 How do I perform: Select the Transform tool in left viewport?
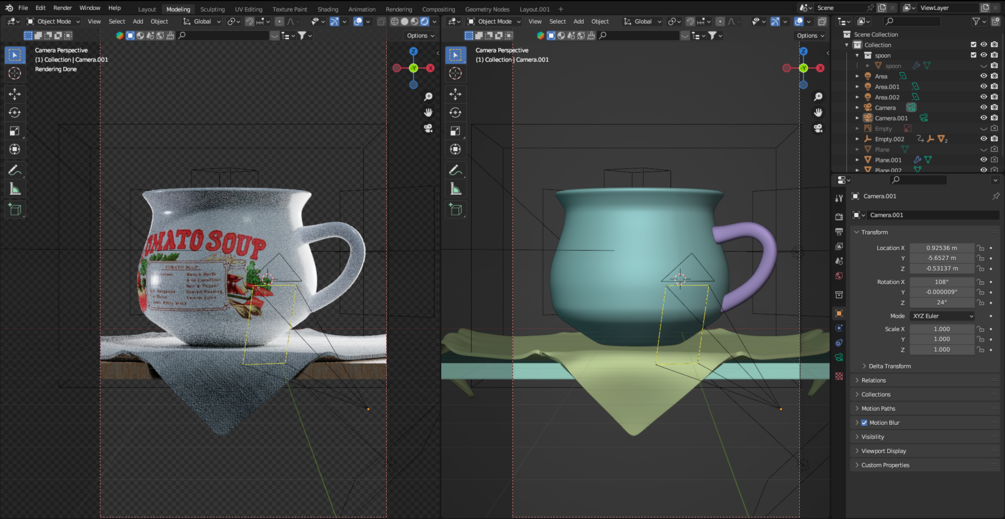coord(14,149)
